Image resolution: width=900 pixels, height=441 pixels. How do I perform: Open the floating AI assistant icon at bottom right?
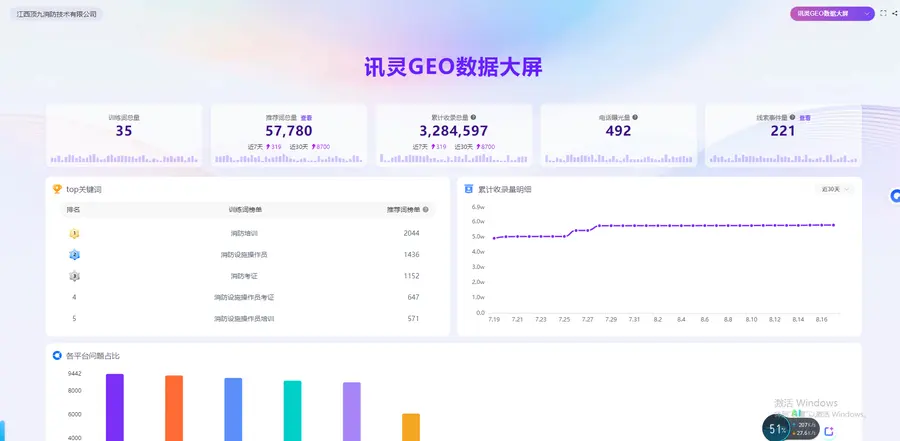tap(828, 431)
